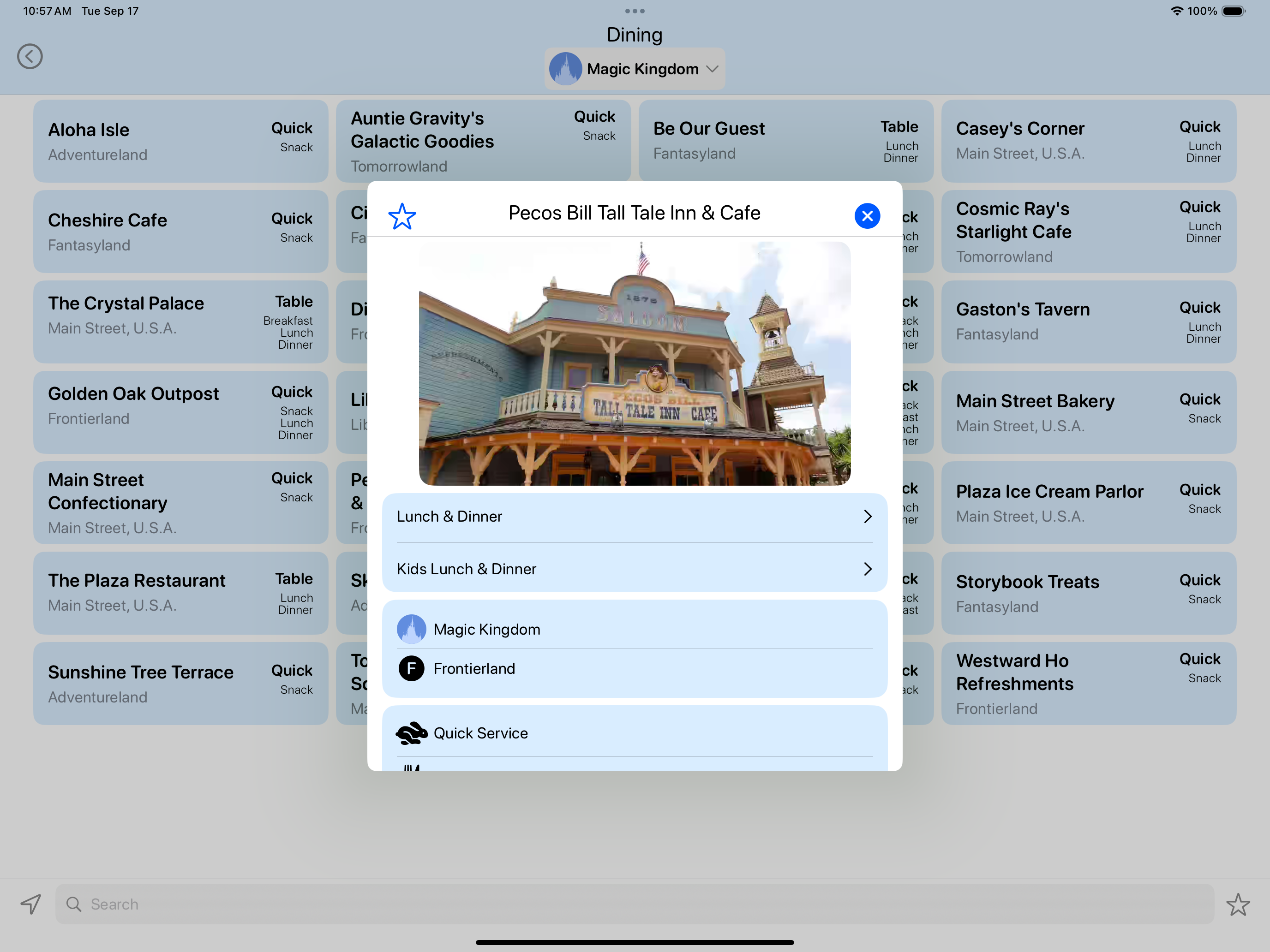Tap the Pecos Bill Tall Tale Inn & Cafe title

pos(635,213)
